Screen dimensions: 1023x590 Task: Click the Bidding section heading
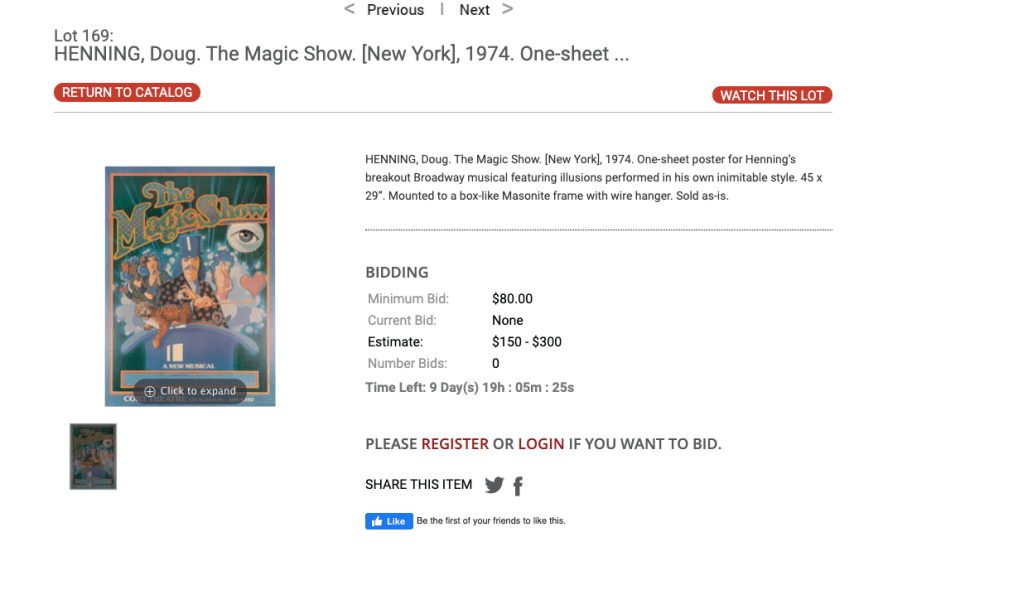[x=397, y=272]
